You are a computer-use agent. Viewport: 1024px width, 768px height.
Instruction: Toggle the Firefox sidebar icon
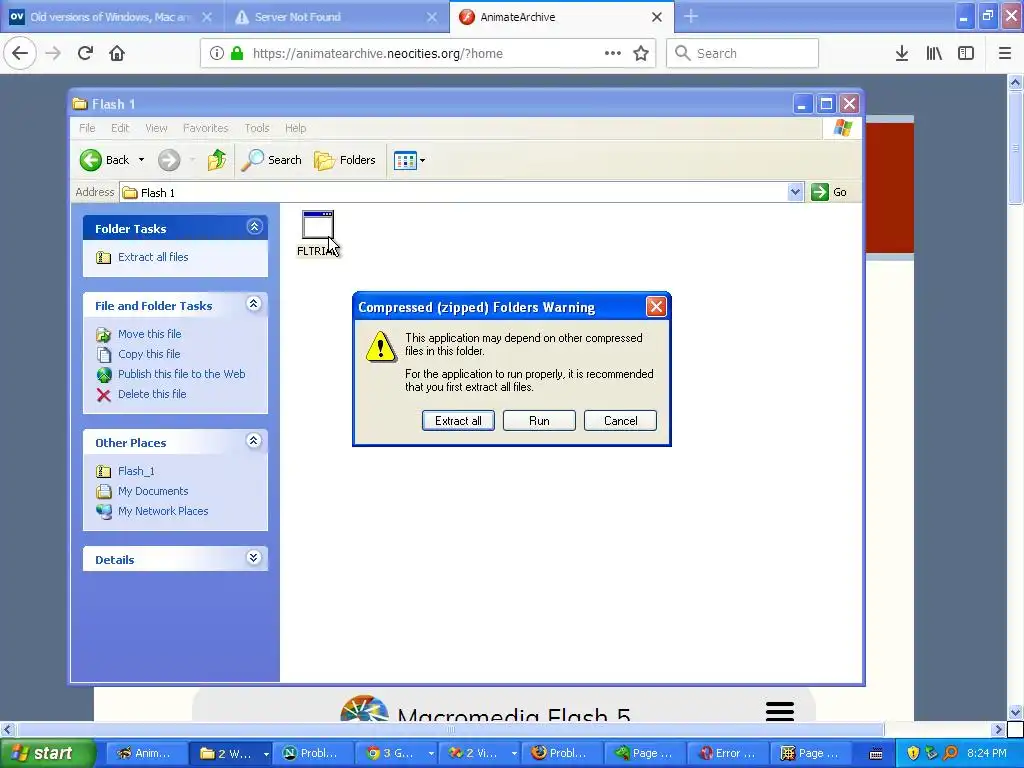pos(966,53)
